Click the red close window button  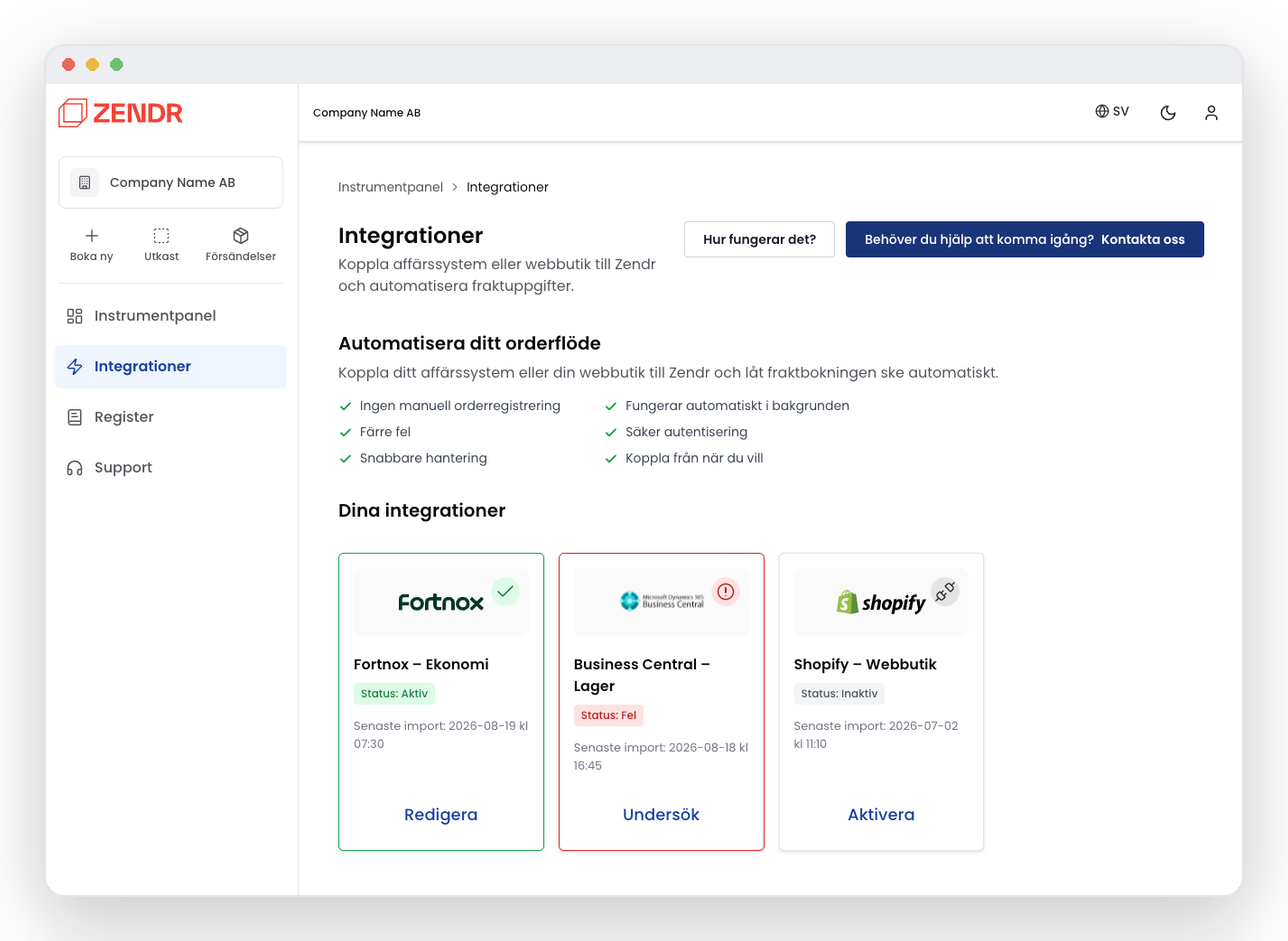pyautogui.click(x=68, y=65)
